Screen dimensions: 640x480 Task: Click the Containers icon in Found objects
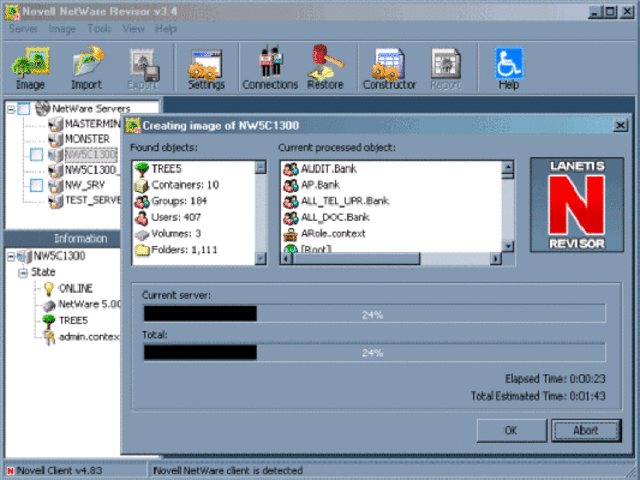142,185
